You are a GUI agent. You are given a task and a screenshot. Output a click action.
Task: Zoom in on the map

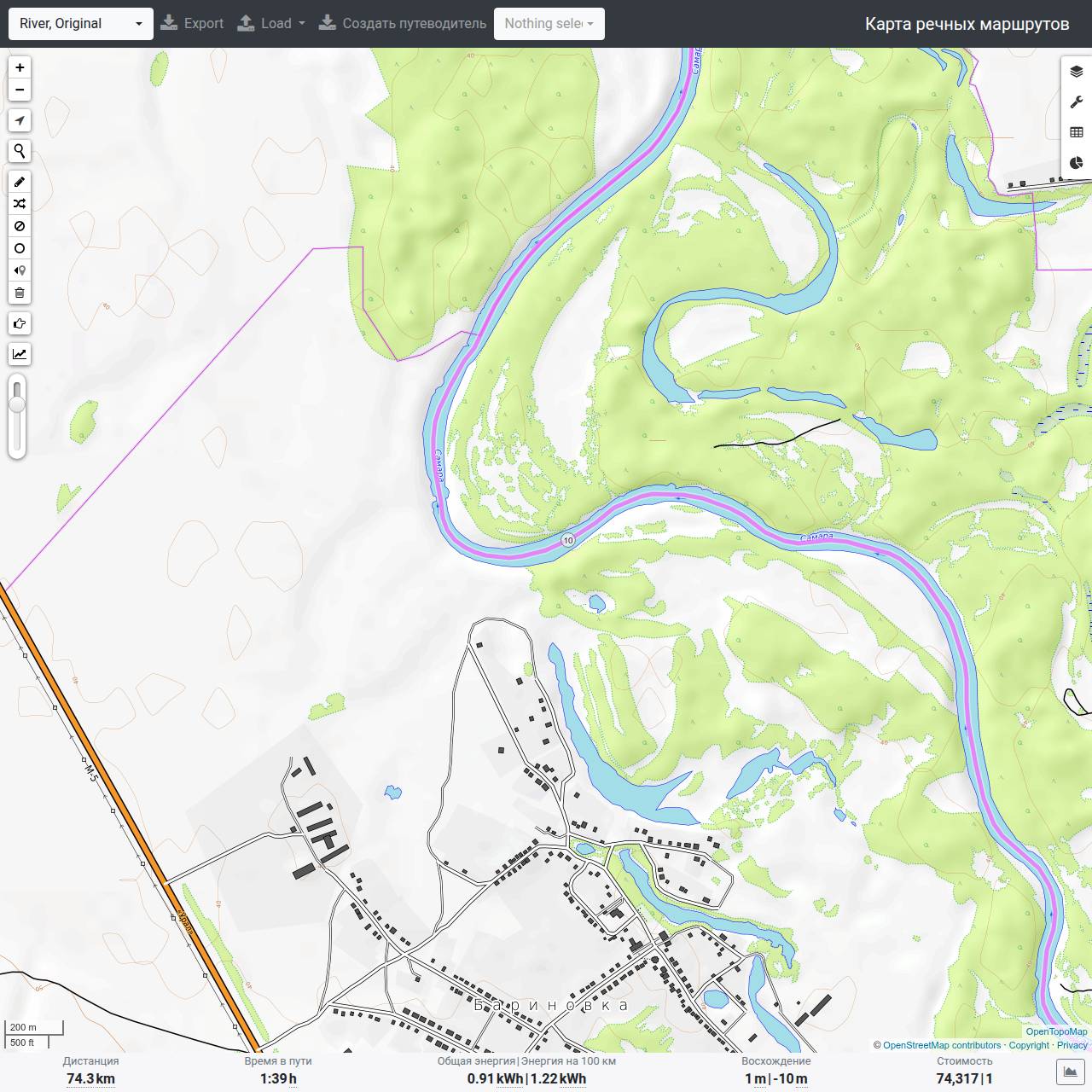point(20,67)
